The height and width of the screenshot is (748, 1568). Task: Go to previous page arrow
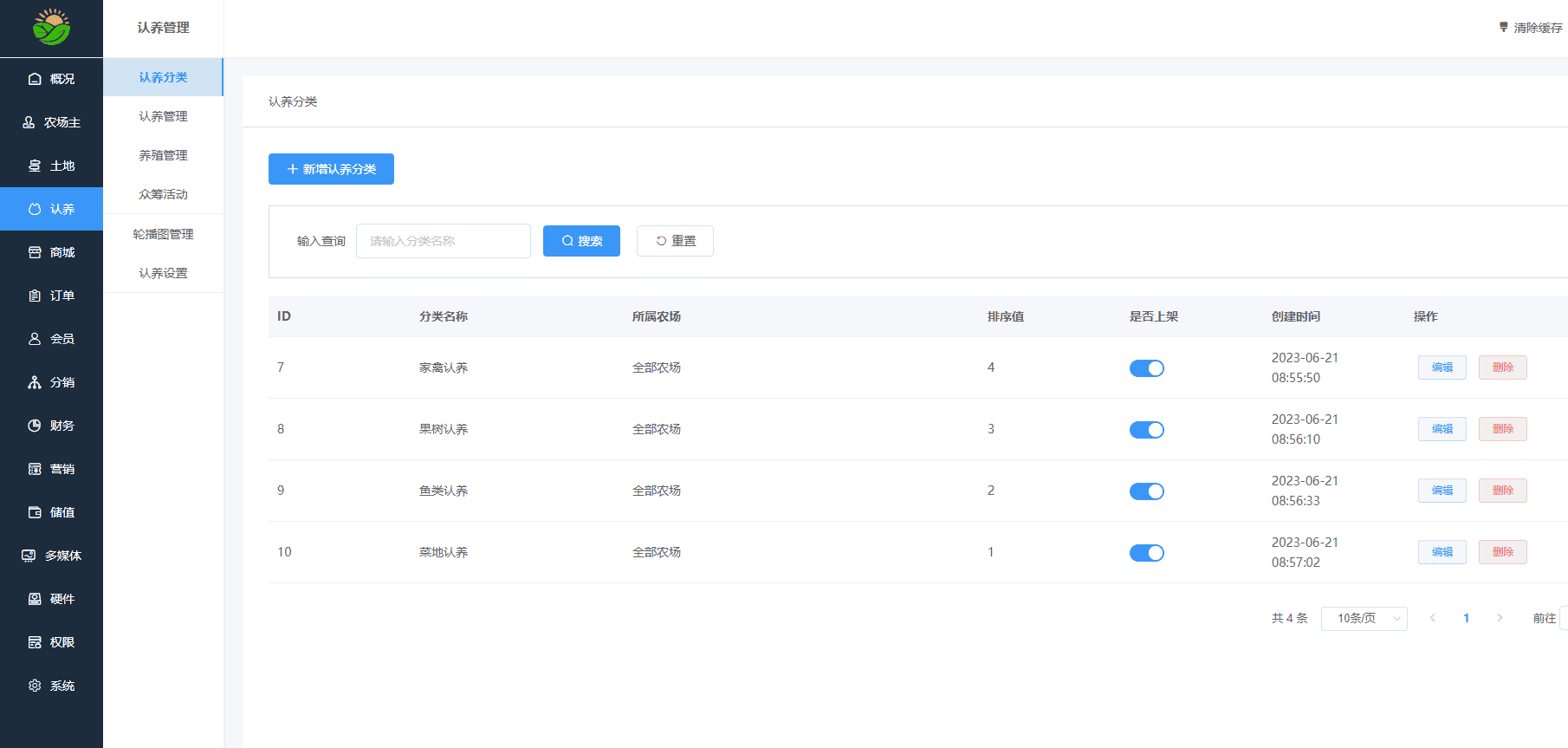pos(1433,618)
